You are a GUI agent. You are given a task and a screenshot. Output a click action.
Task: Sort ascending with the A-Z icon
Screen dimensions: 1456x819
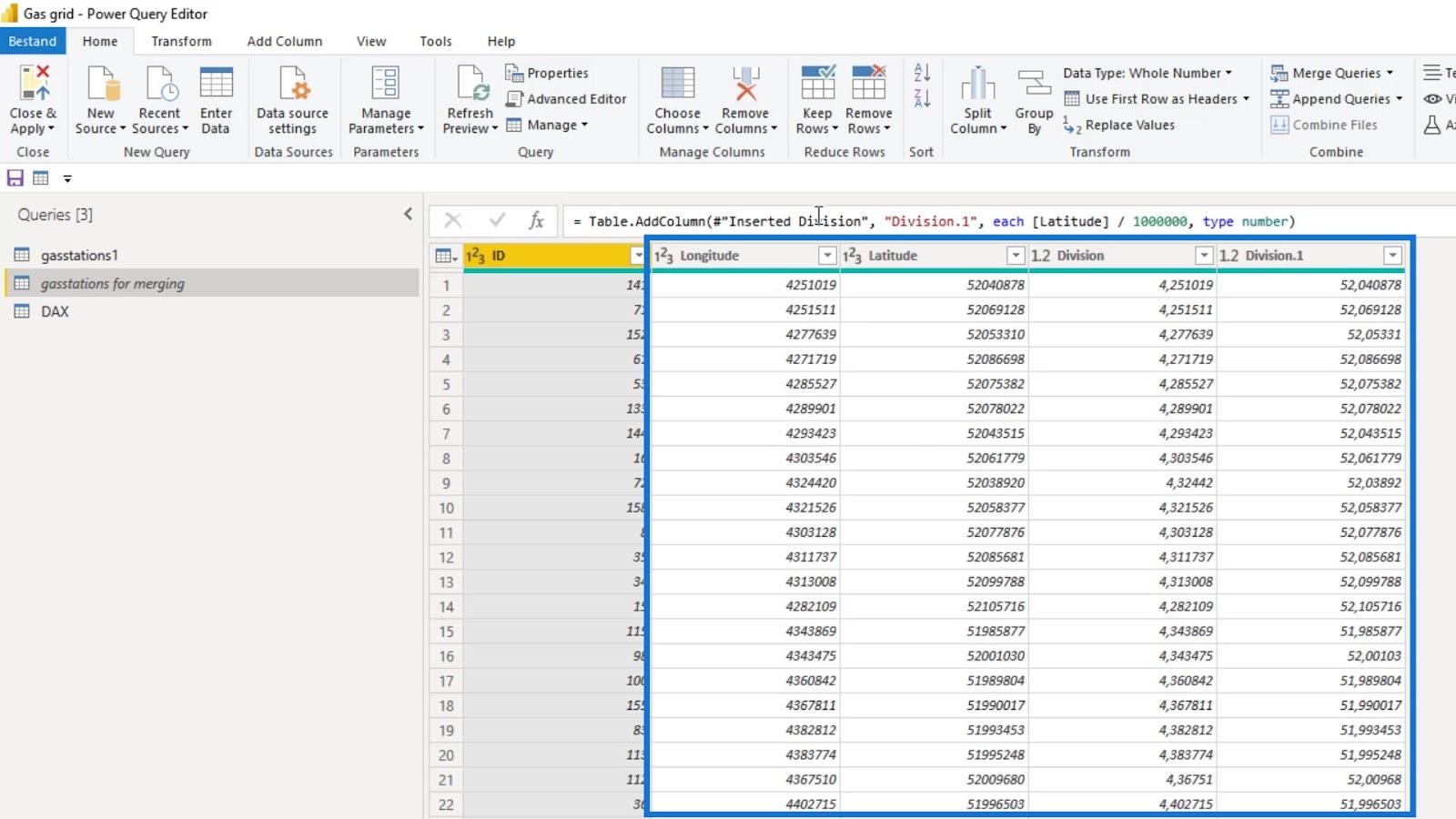click(922, 73)
